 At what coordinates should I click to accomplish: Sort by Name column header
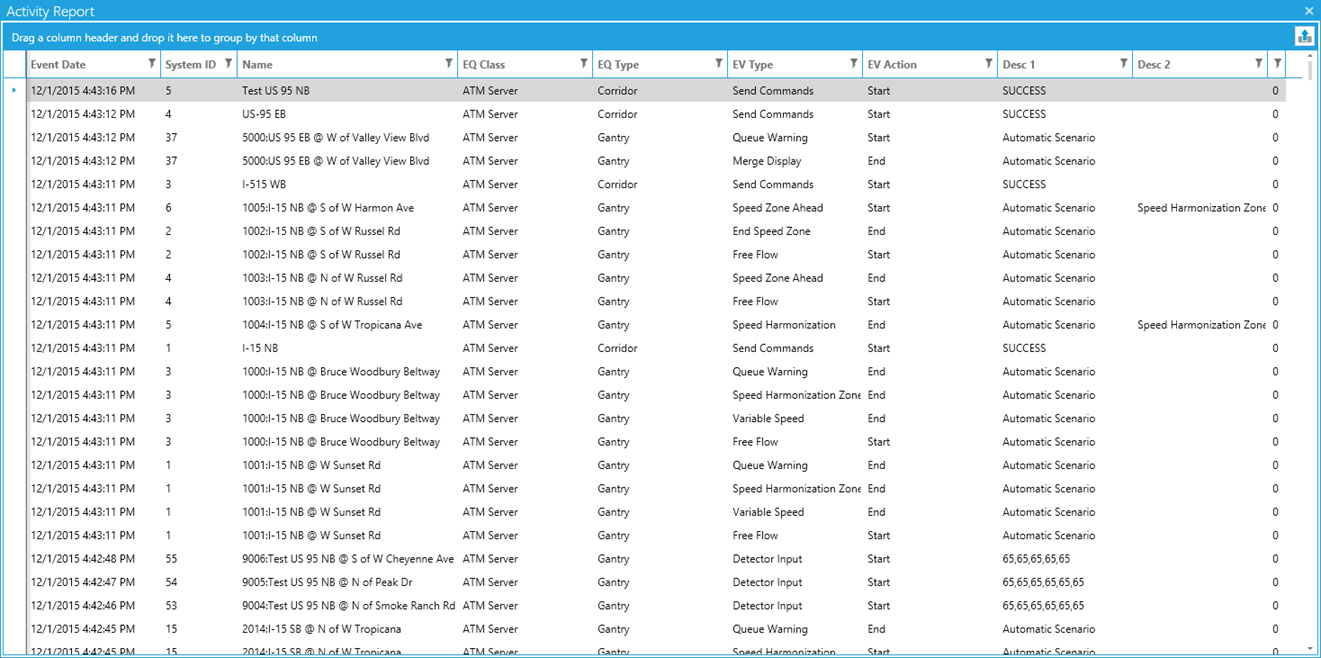(257, 64)
